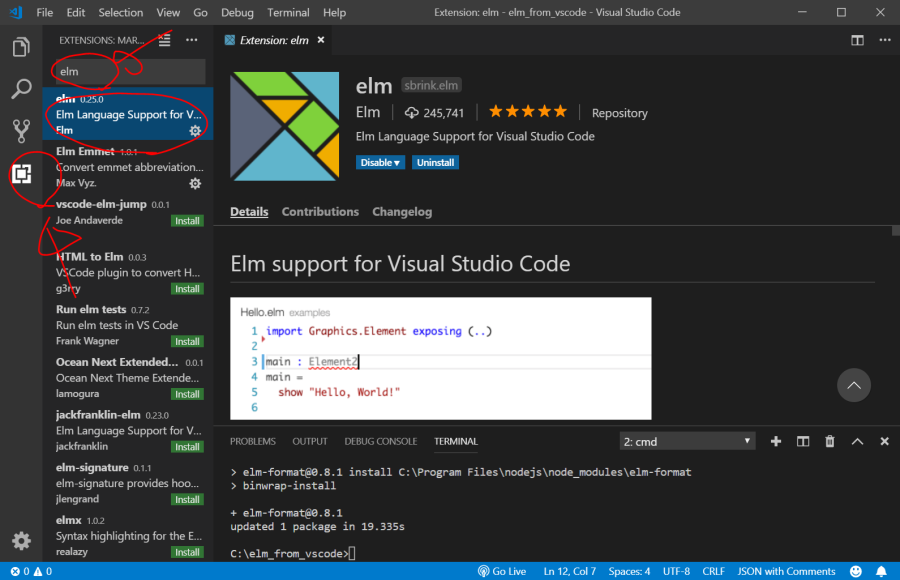Click the extensions search box containing 'elm'
This screenshot has height=580, width=900.
tap(128, 72)
